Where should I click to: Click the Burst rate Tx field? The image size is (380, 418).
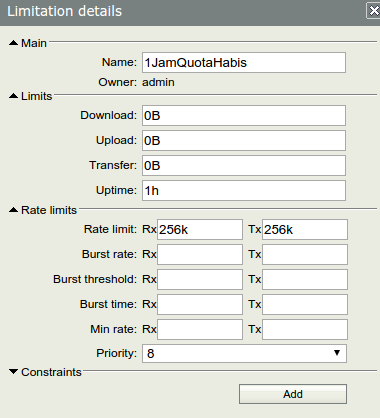coord(305,254)
